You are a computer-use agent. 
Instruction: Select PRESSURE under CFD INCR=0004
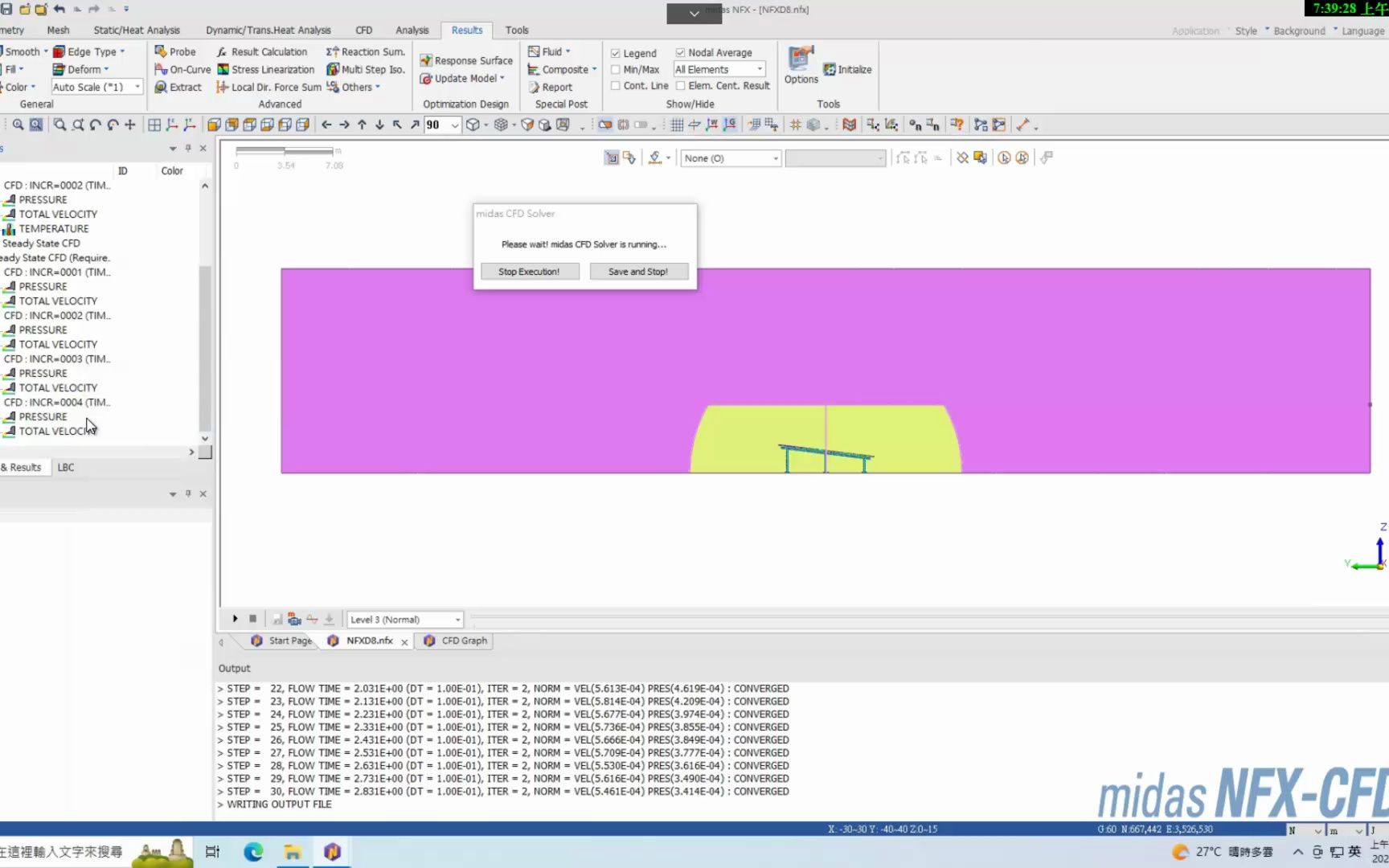[x=43, y=416]
